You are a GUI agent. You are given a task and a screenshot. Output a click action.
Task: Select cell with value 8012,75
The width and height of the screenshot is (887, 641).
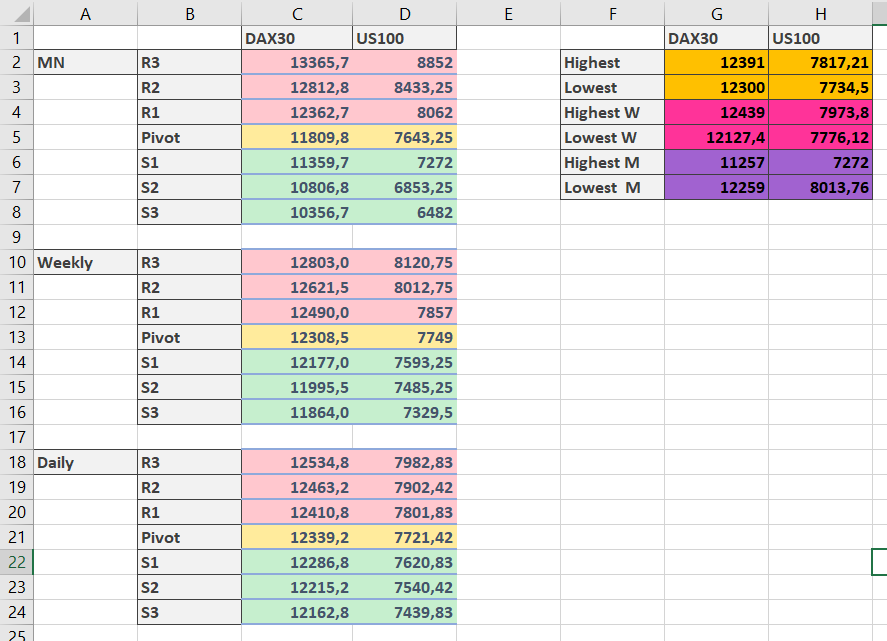(x=404, y=287)
